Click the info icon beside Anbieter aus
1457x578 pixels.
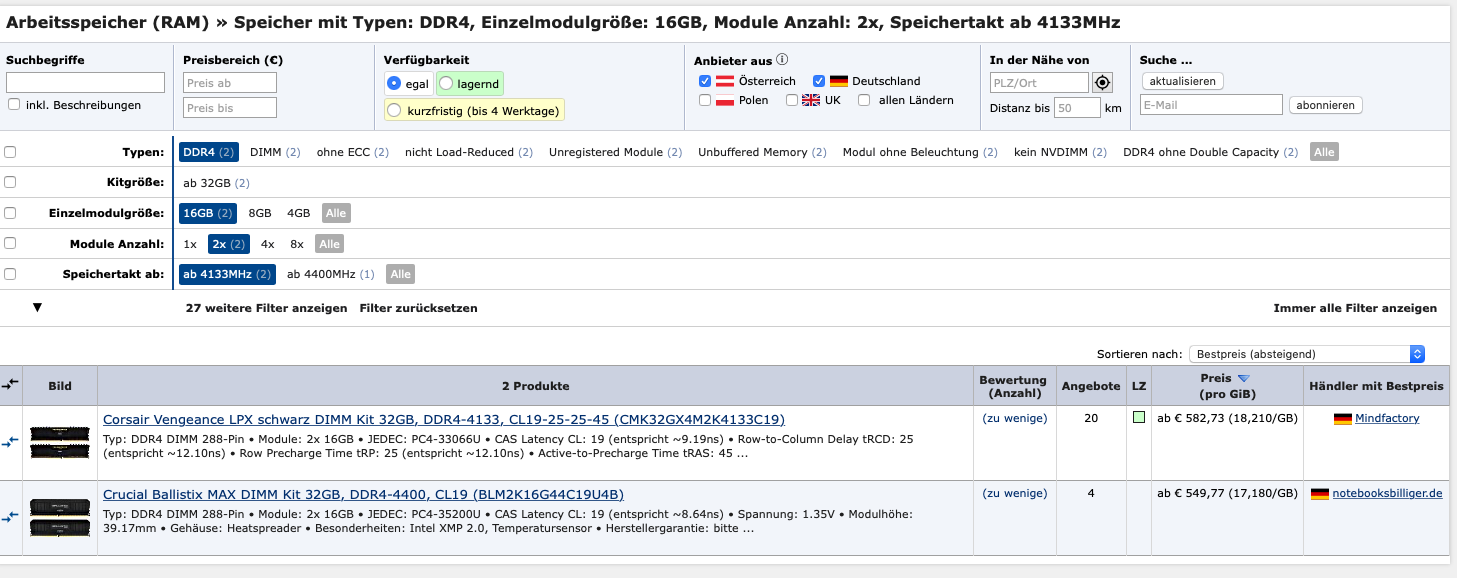pos(782,60)
